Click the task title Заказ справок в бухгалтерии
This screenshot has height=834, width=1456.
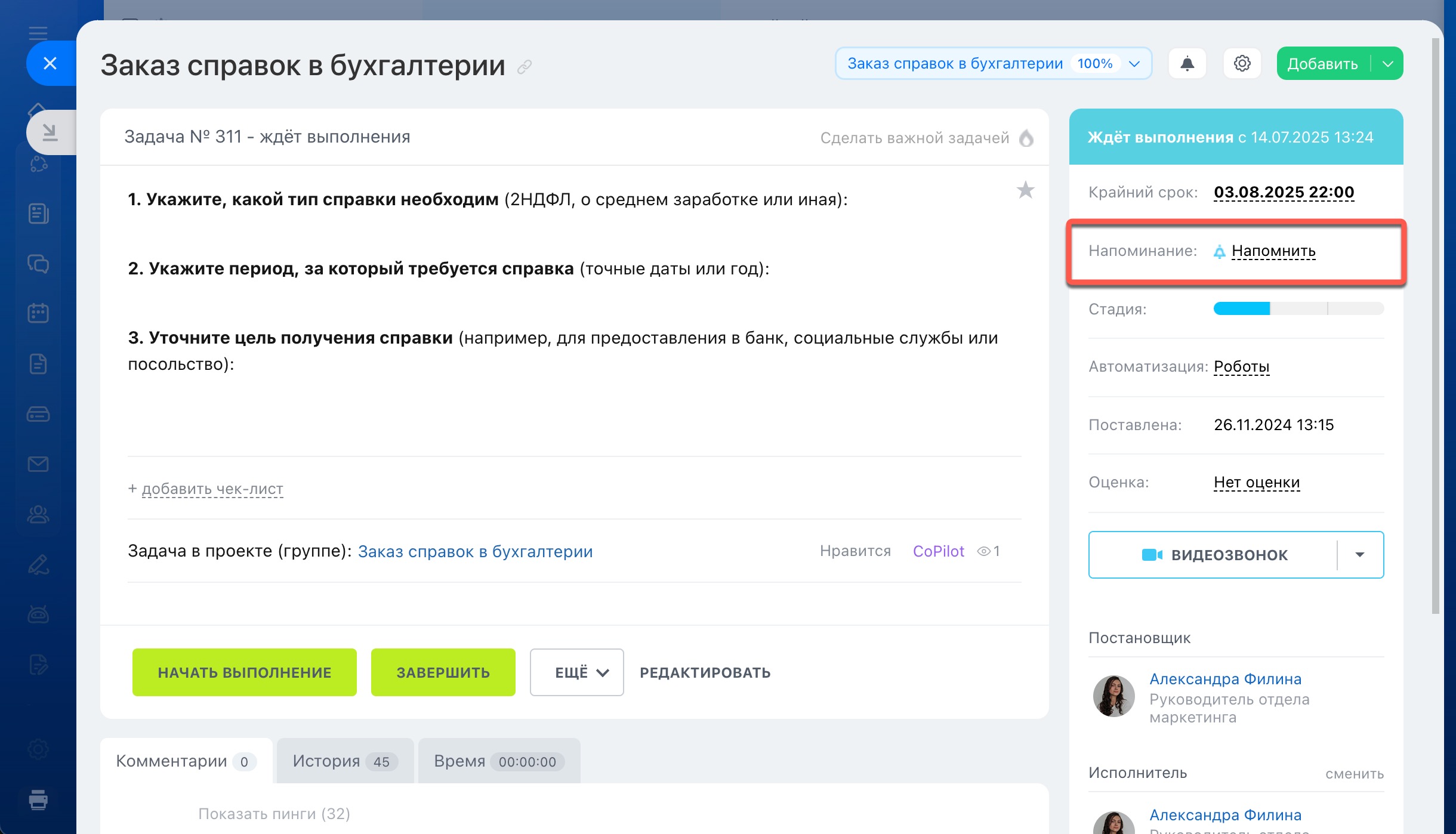tap(303, 65)
